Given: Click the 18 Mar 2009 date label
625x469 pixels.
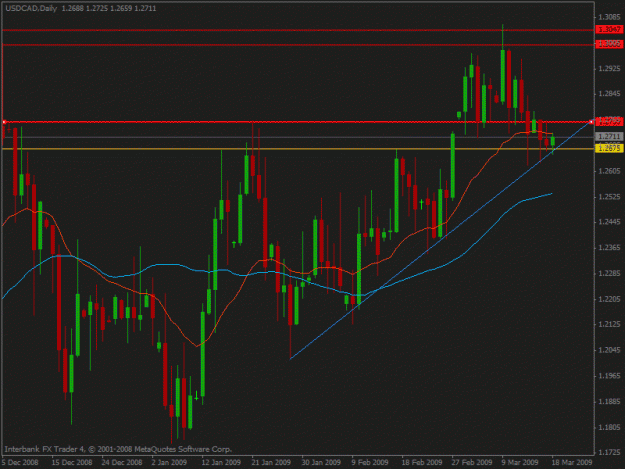Looking at the screenshot, I should click(572, 462).
